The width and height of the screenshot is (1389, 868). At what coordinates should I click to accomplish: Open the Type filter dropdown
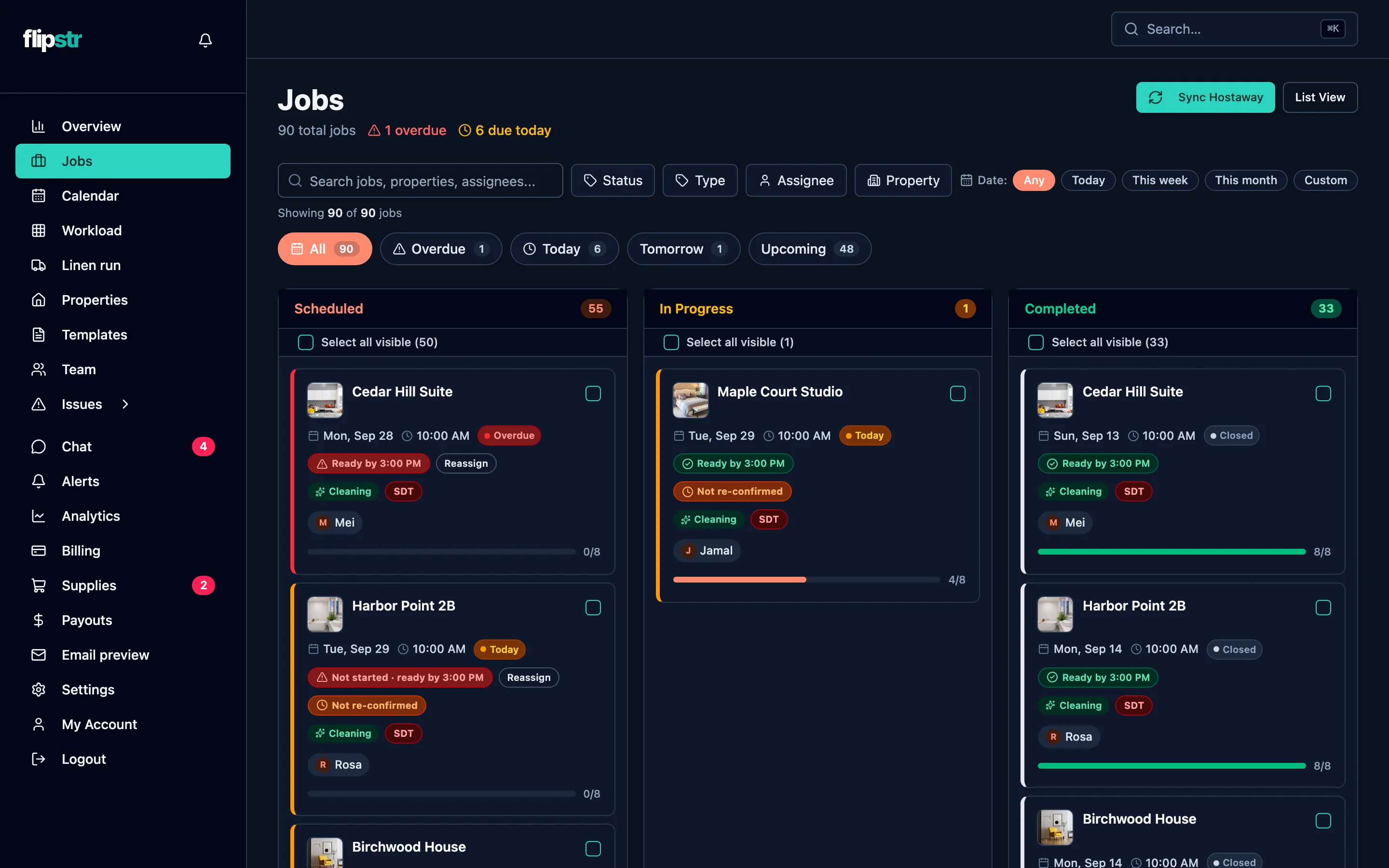700,180
